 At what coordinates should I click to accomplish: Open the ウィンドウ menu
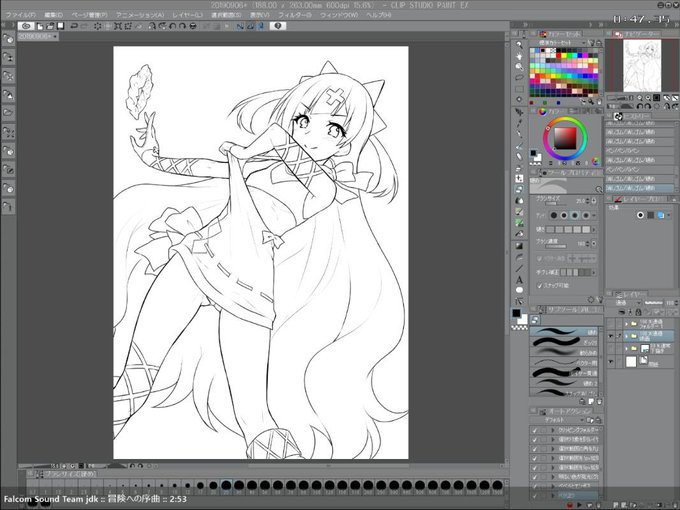tap(339, 15)
